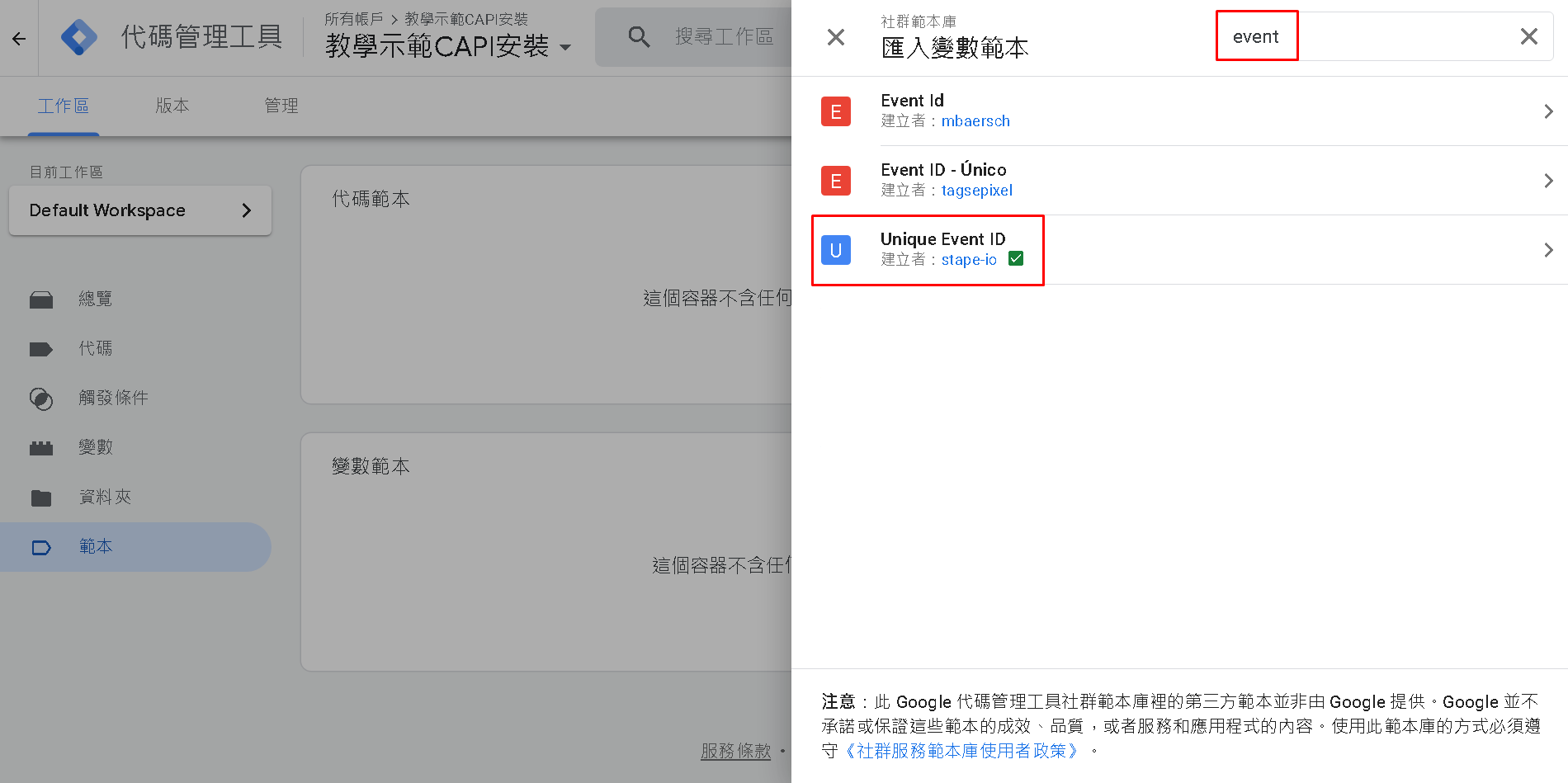1568x783 pixels.
Task: Select the Unique Event ID template title
Action: [x=942, y=239]
